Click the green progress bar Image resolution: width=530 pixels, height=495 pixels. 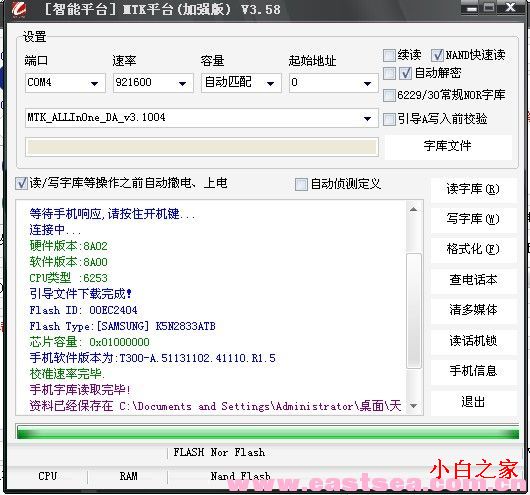click(268, 433)
